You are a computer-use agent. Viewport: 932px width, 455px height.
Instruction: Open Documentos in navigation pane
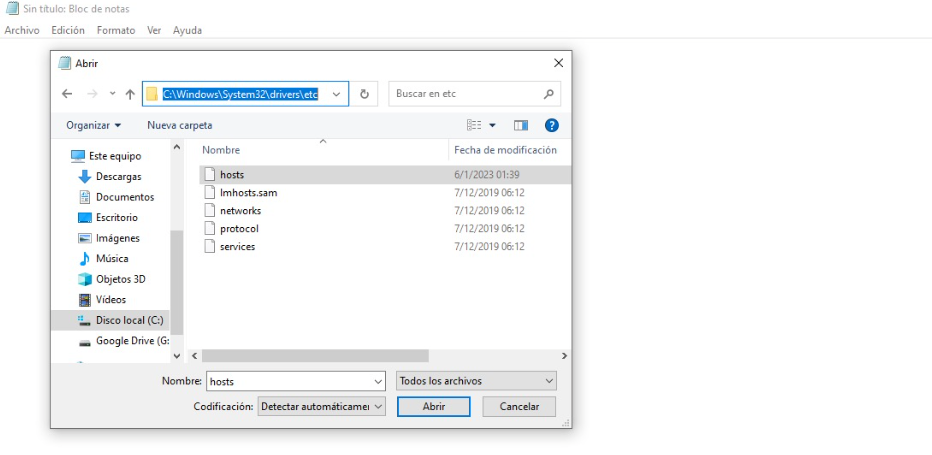(125, 197)
